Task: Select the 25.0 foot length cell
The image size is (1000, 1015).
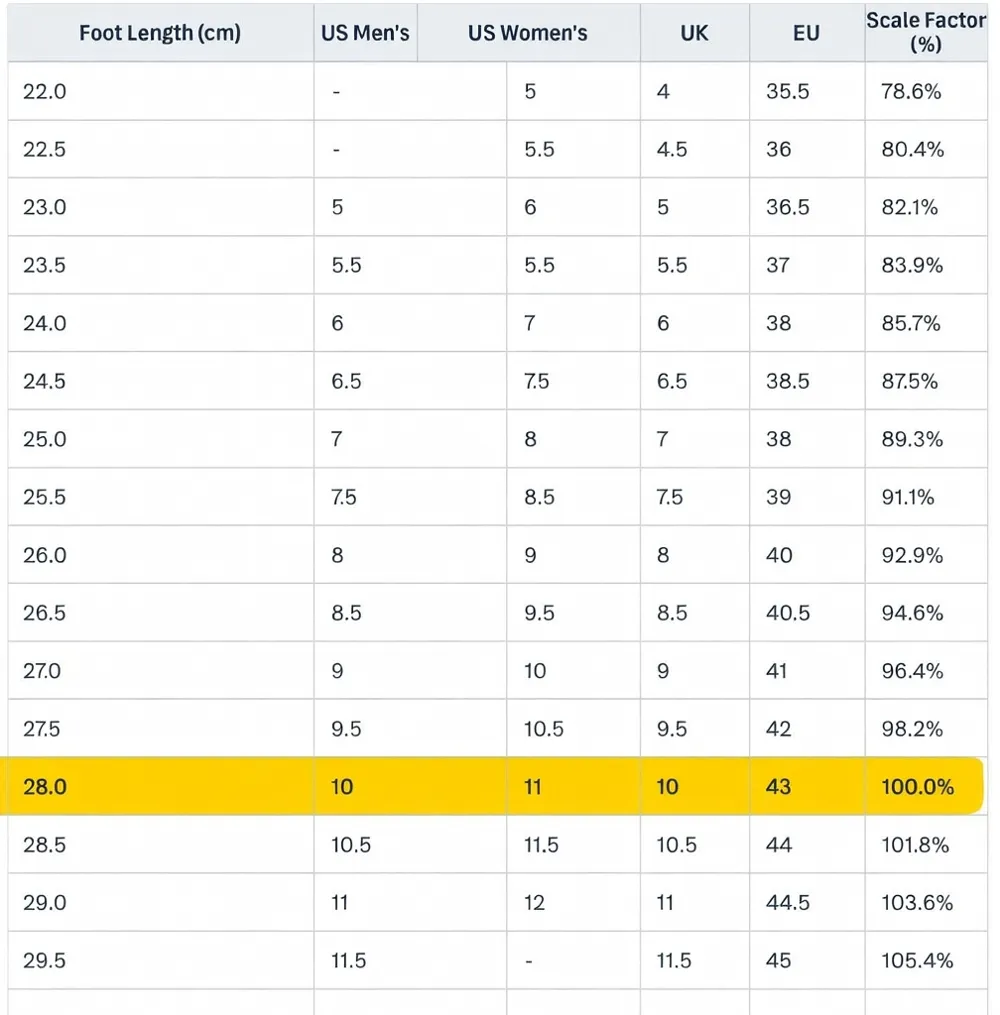Action: click(161, 439)
